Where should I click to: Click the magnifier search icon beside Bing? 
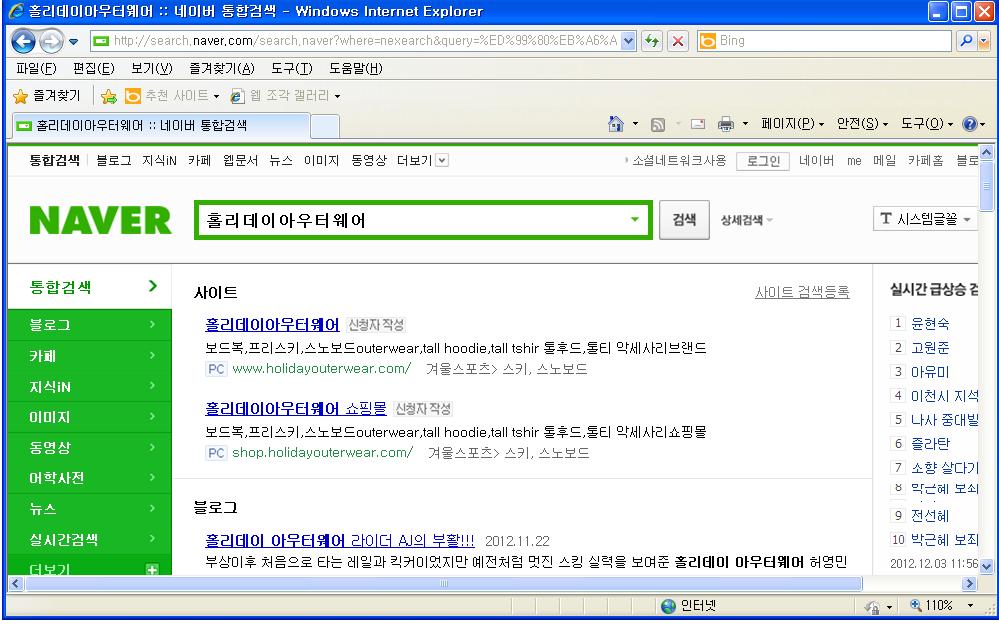967,41
